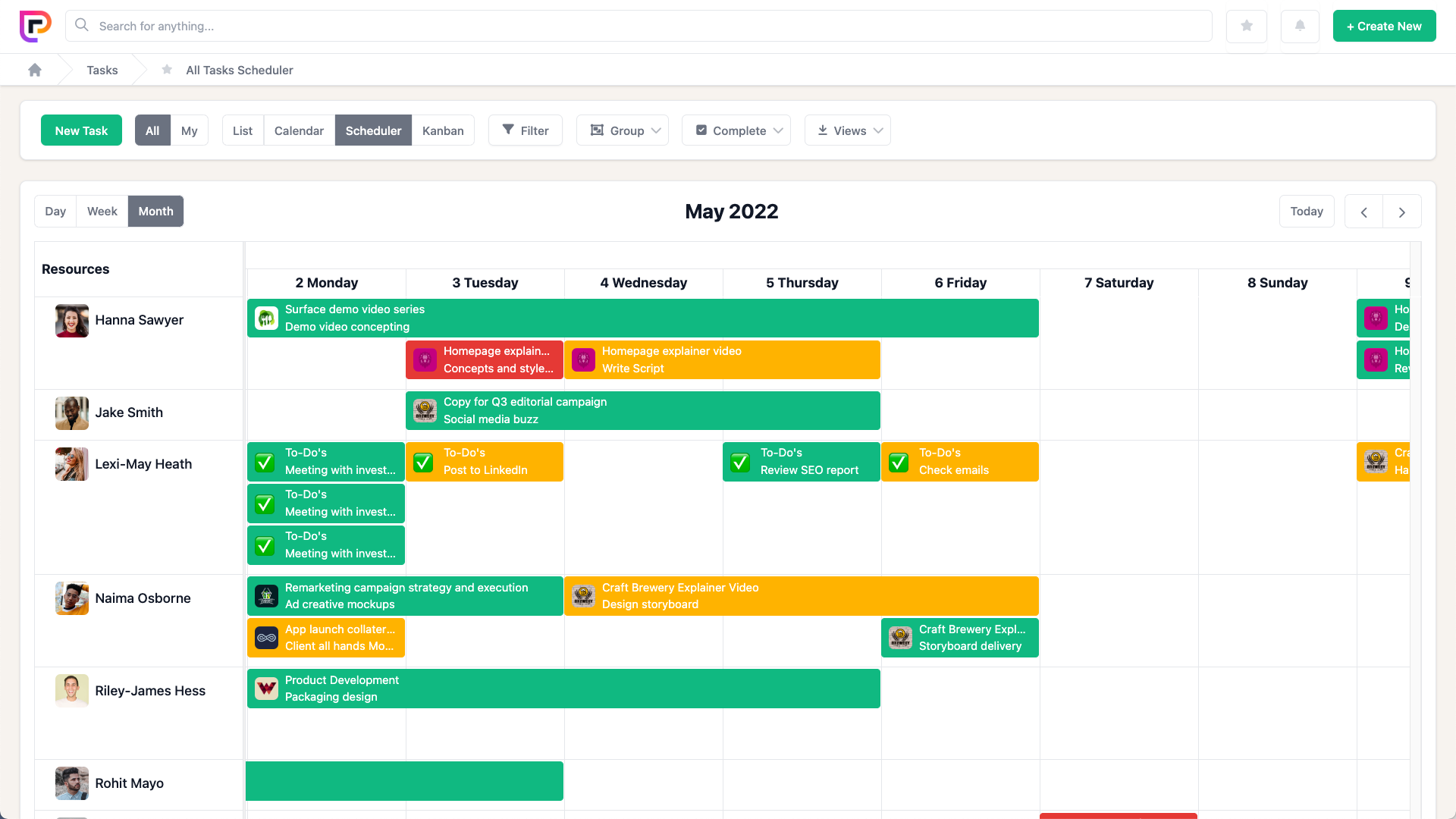
Task: Switch to the Kanban view tab
Action: 443,130
